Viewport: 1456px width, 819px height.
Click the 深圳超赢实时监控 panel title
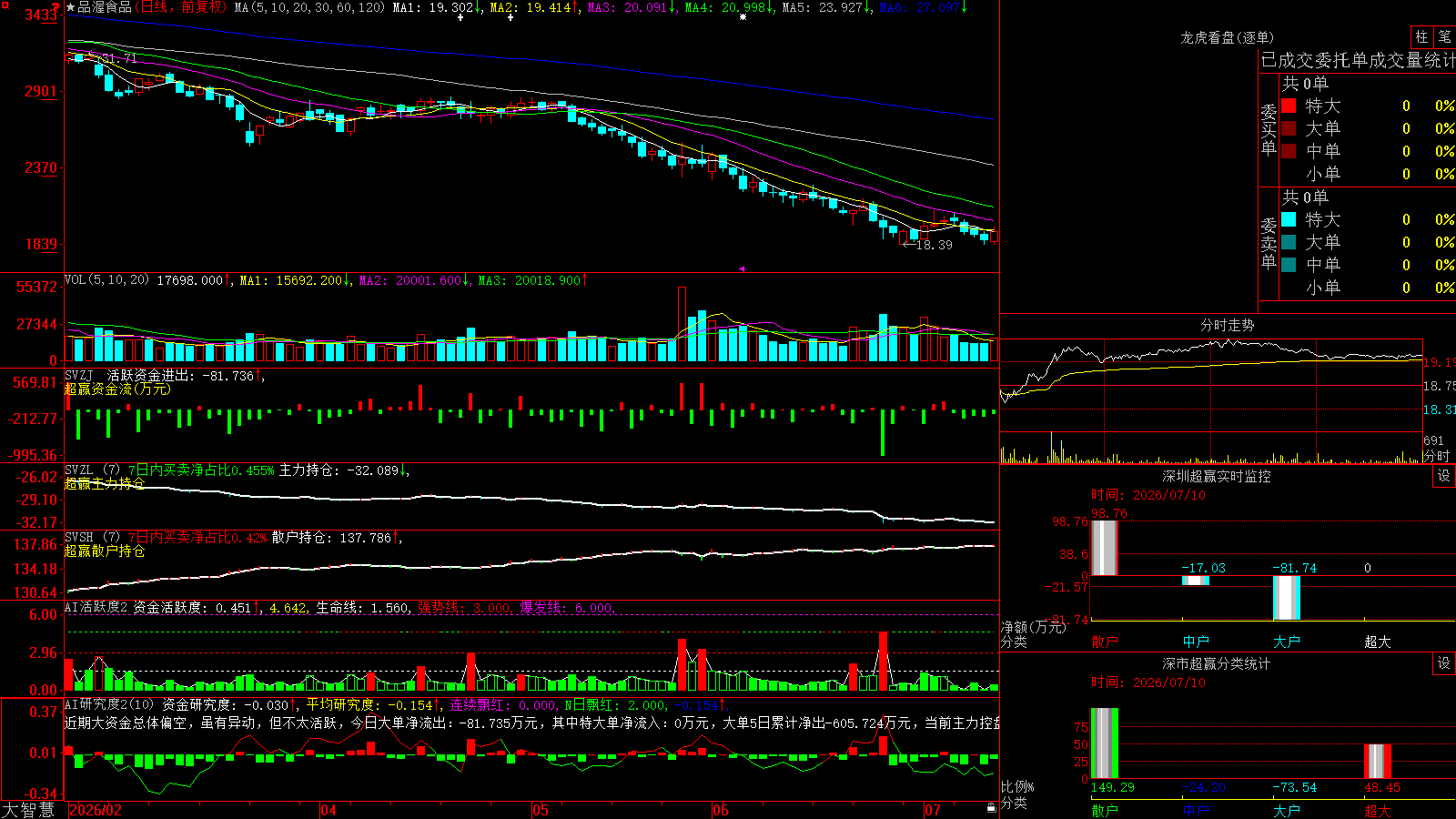click(x=1217, y=476)
